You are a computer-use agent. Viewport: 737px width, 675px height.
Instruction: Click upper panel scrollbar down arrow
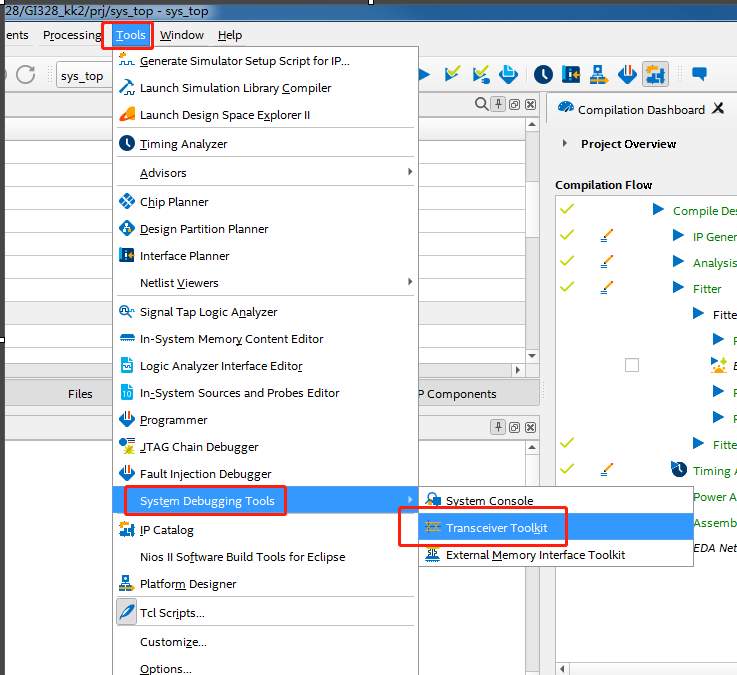point(532,356)
